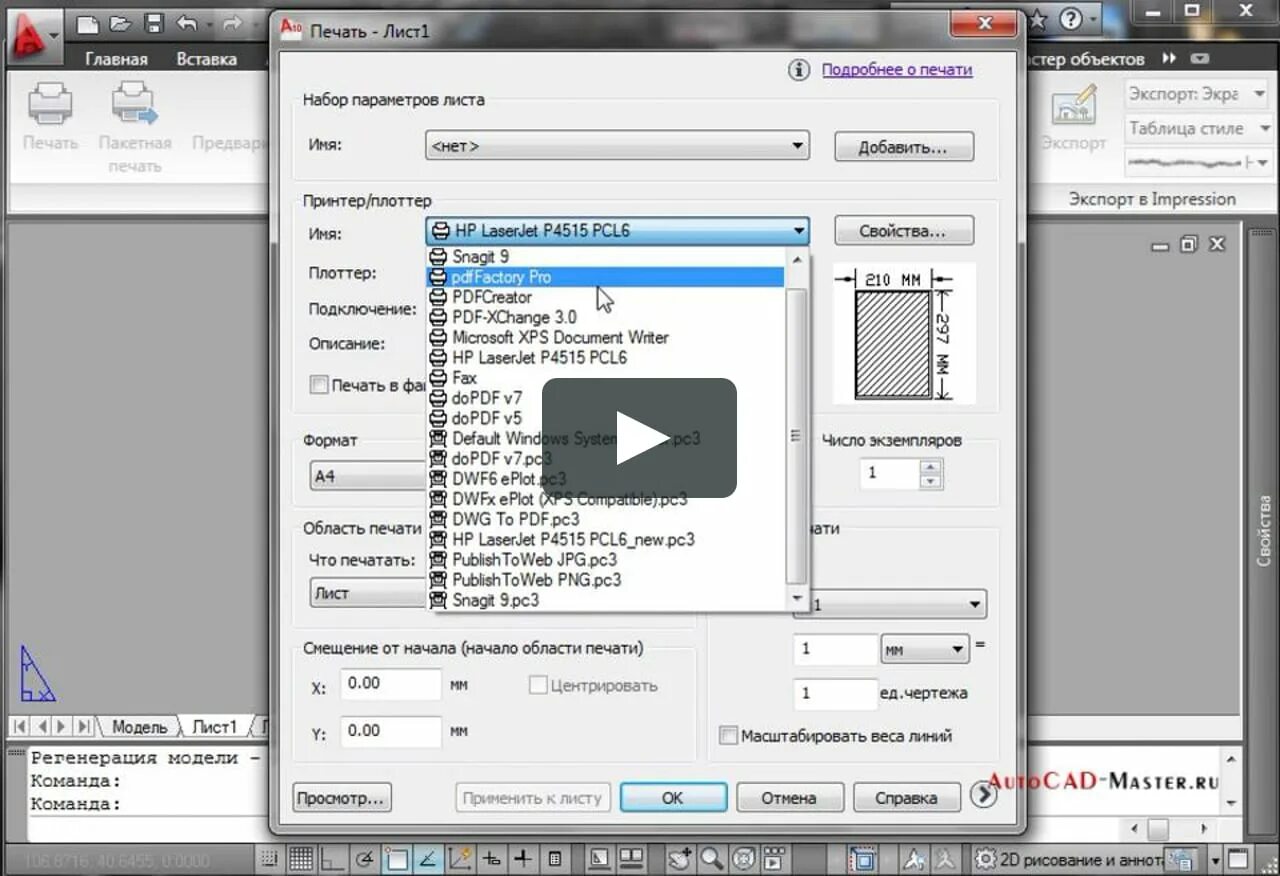1280x876 pixels.
Task: Click the Свойства... button
Action: (x=904, y=231)
